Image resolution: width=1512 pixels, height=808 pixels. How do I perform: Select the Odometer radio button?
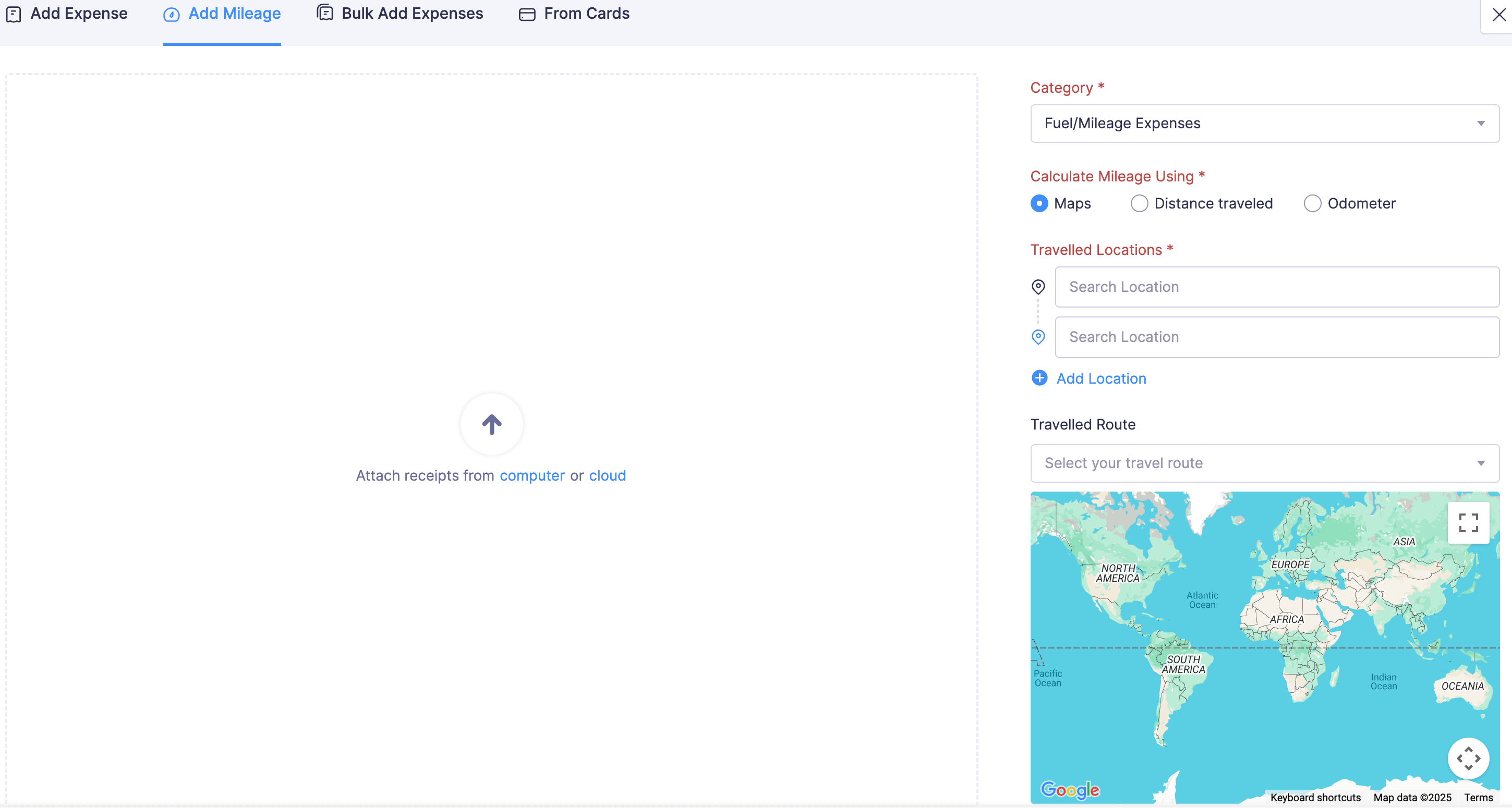1312,204
